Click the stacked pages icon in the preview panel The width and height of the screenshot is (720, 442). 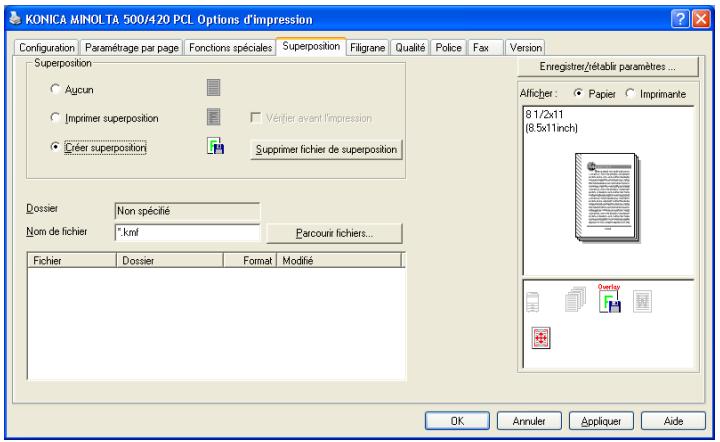[575, 300]
